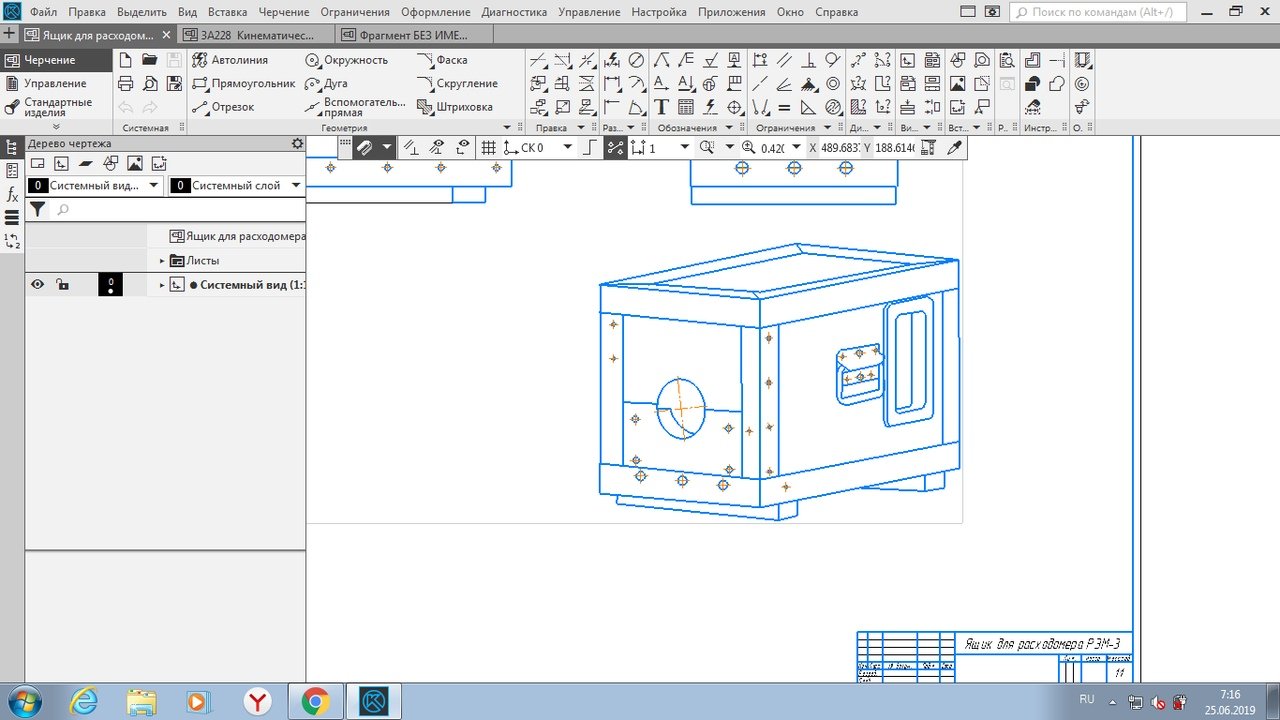Switch to the Управление toolset
Viewport: 1280px width, 720px height.
coord(54,84)
